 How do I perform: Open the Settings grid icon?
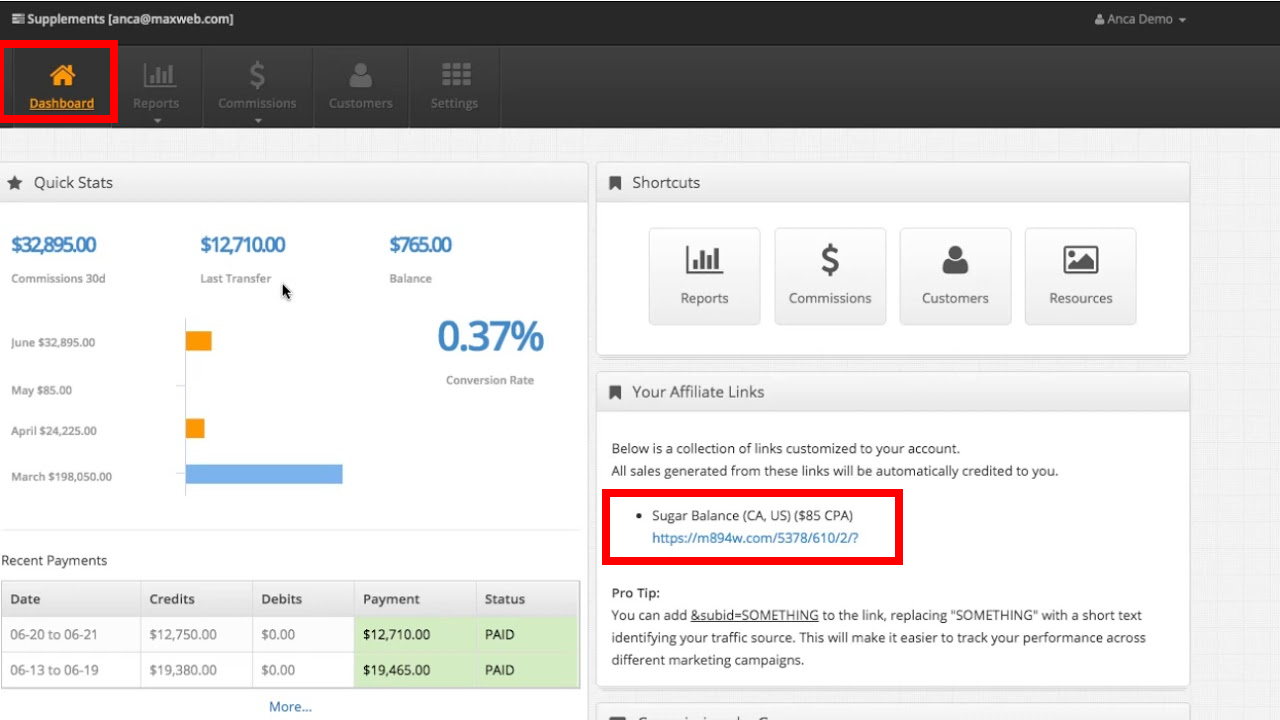tap(456, 75)
